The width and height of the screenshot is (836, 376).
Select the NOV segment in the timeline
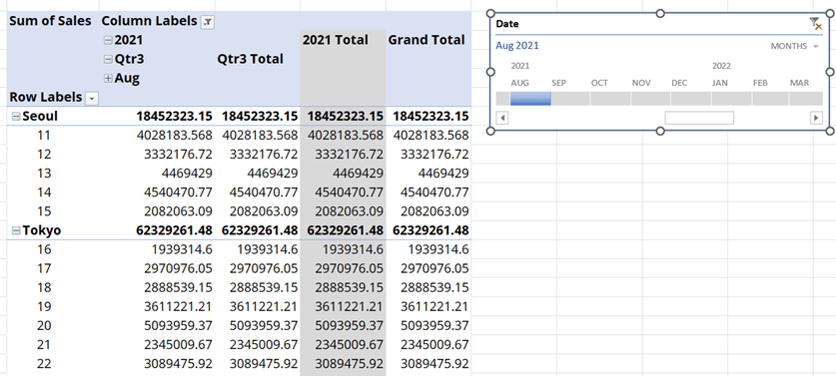tap(650, 99)
